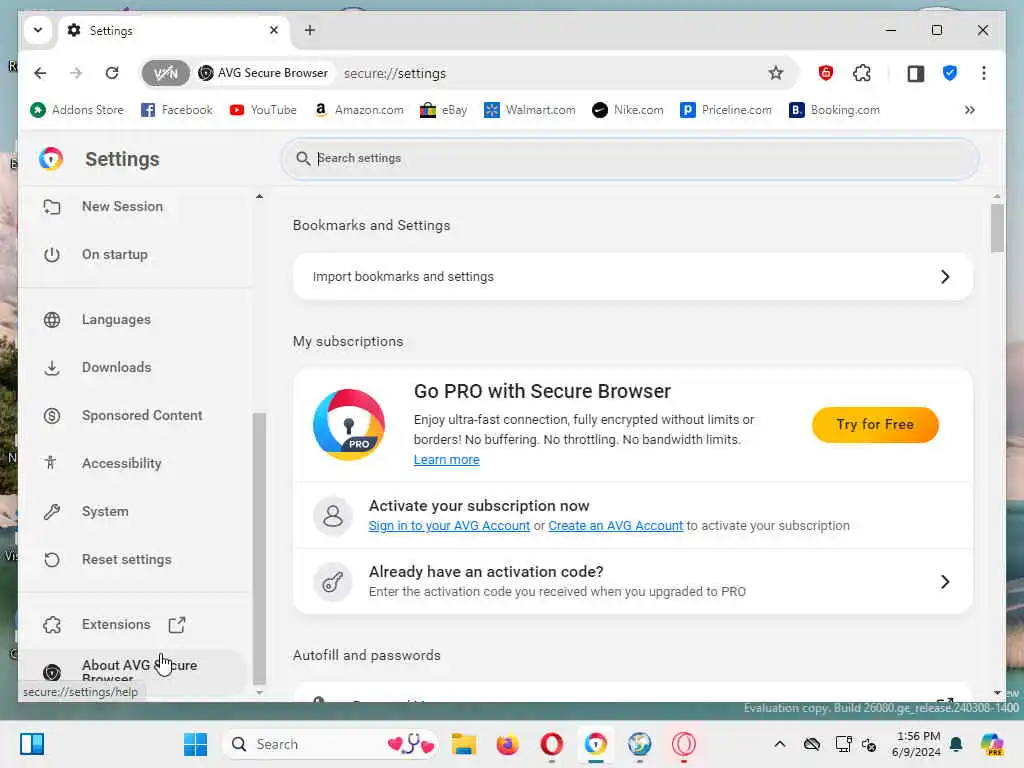Screen dimensions: 1024x768
Task: Open the tab search dropdown arrow
Action: pyautogui.click(x=38, y=30)
